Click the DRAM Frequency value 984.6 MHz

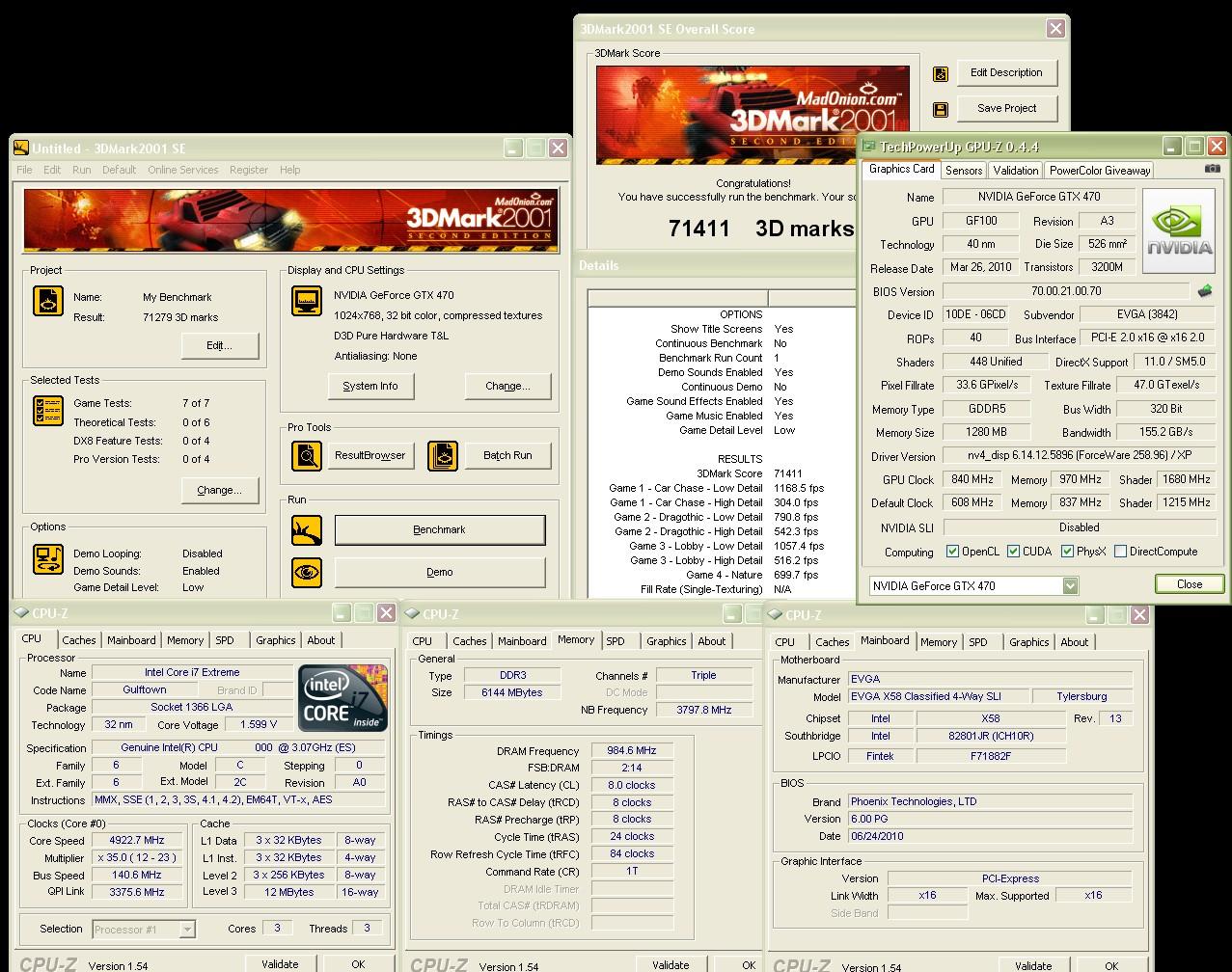click(x=632, y=750)
